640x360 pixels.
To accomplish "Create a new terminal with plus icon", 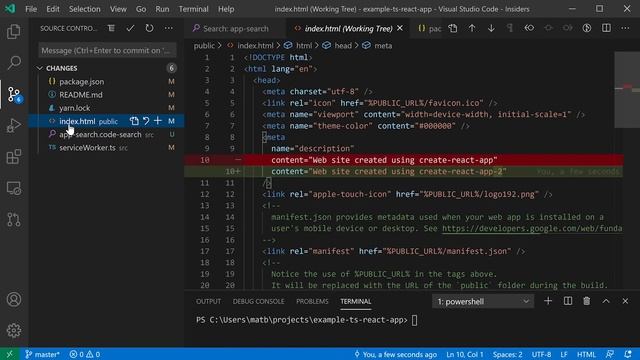I will tap(548, 301).
